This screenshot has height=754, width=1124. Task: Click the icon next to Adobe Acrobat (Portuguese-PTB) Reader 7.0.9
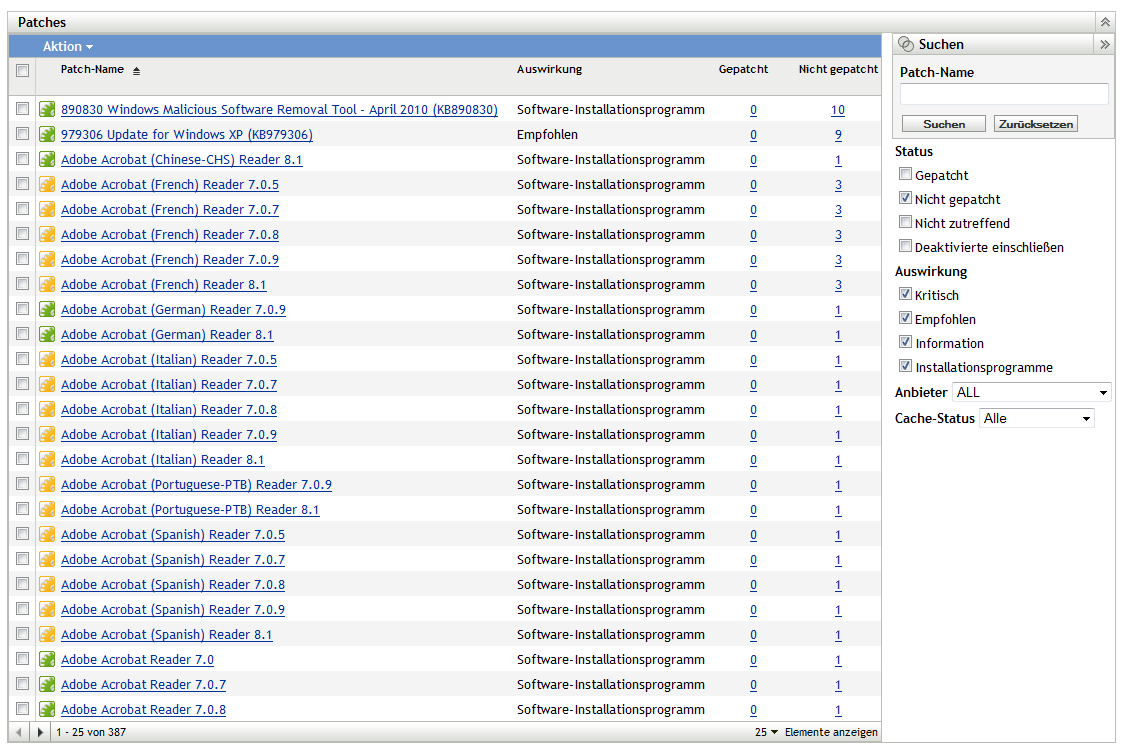coord(47,485)
